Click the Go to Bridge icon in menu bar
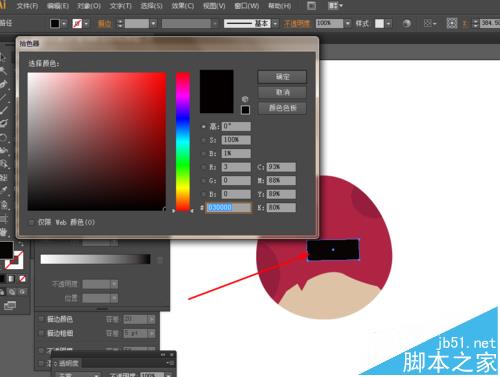This screenshot has height=377, width=500. pos(311,6)
